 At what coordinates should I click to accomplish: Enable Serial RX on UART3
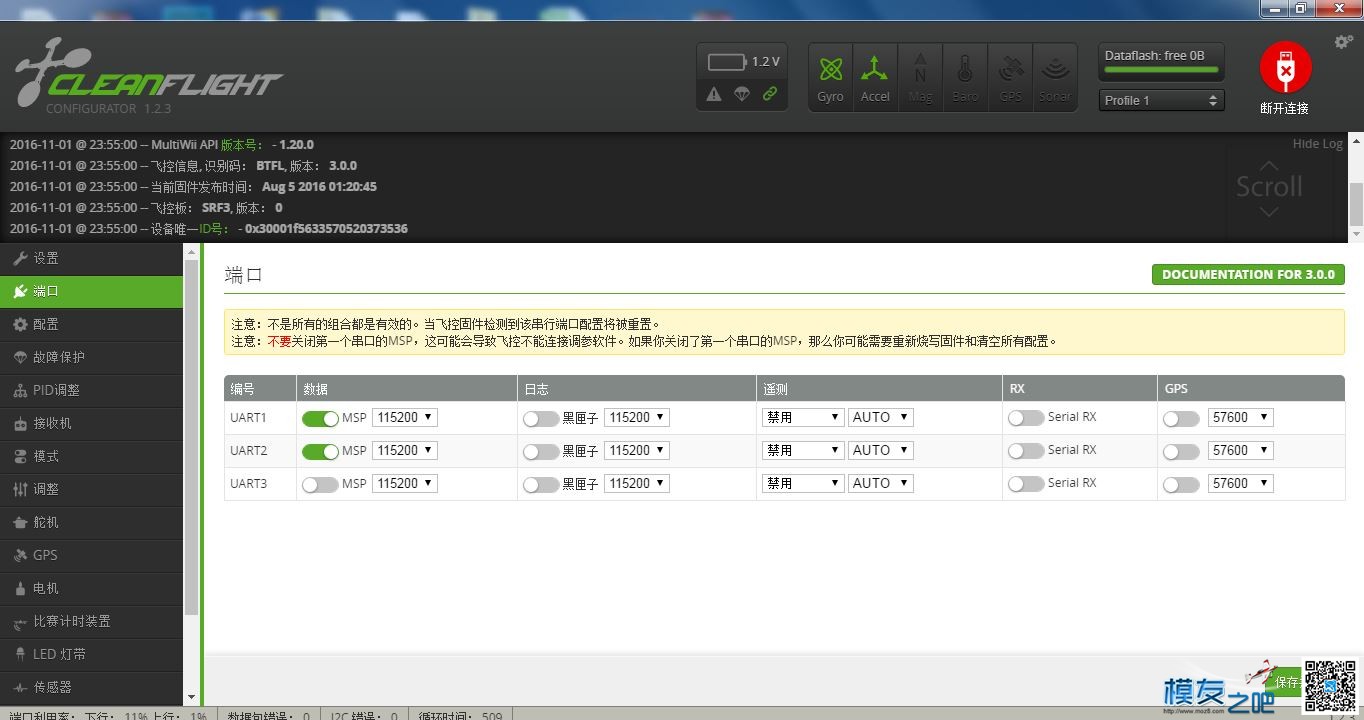(1026, 484)
